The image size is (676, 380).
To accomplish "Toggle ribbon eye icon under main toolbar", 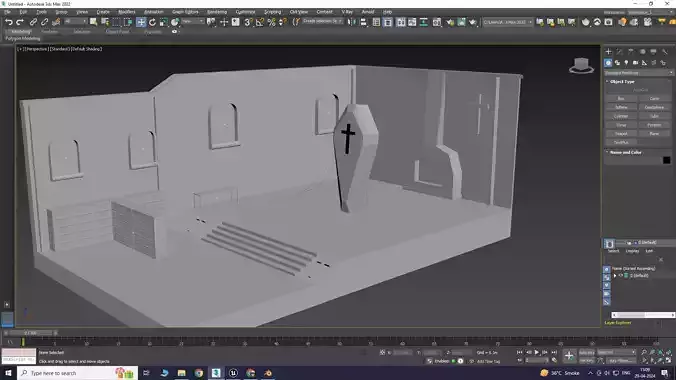I will (174, 31).
